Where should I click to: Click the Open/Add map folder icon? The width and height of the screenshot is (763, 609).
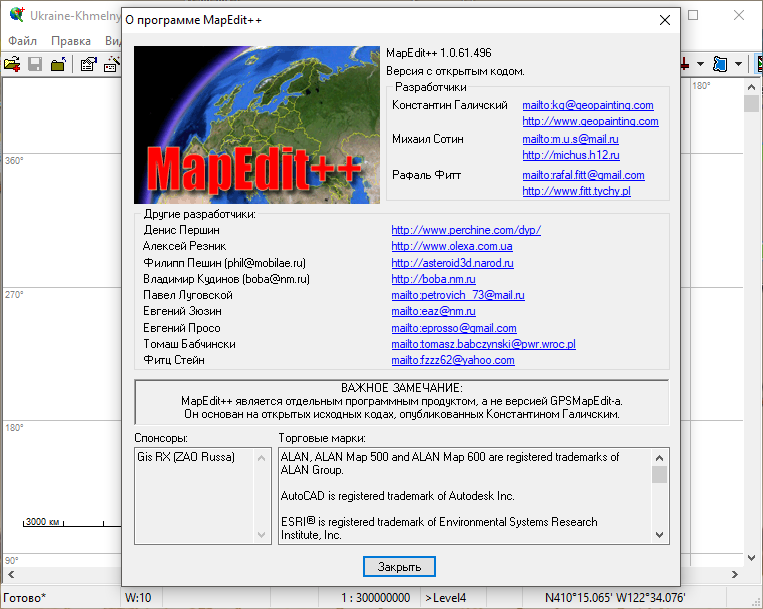pyautogui.click(x=12, y=64)
